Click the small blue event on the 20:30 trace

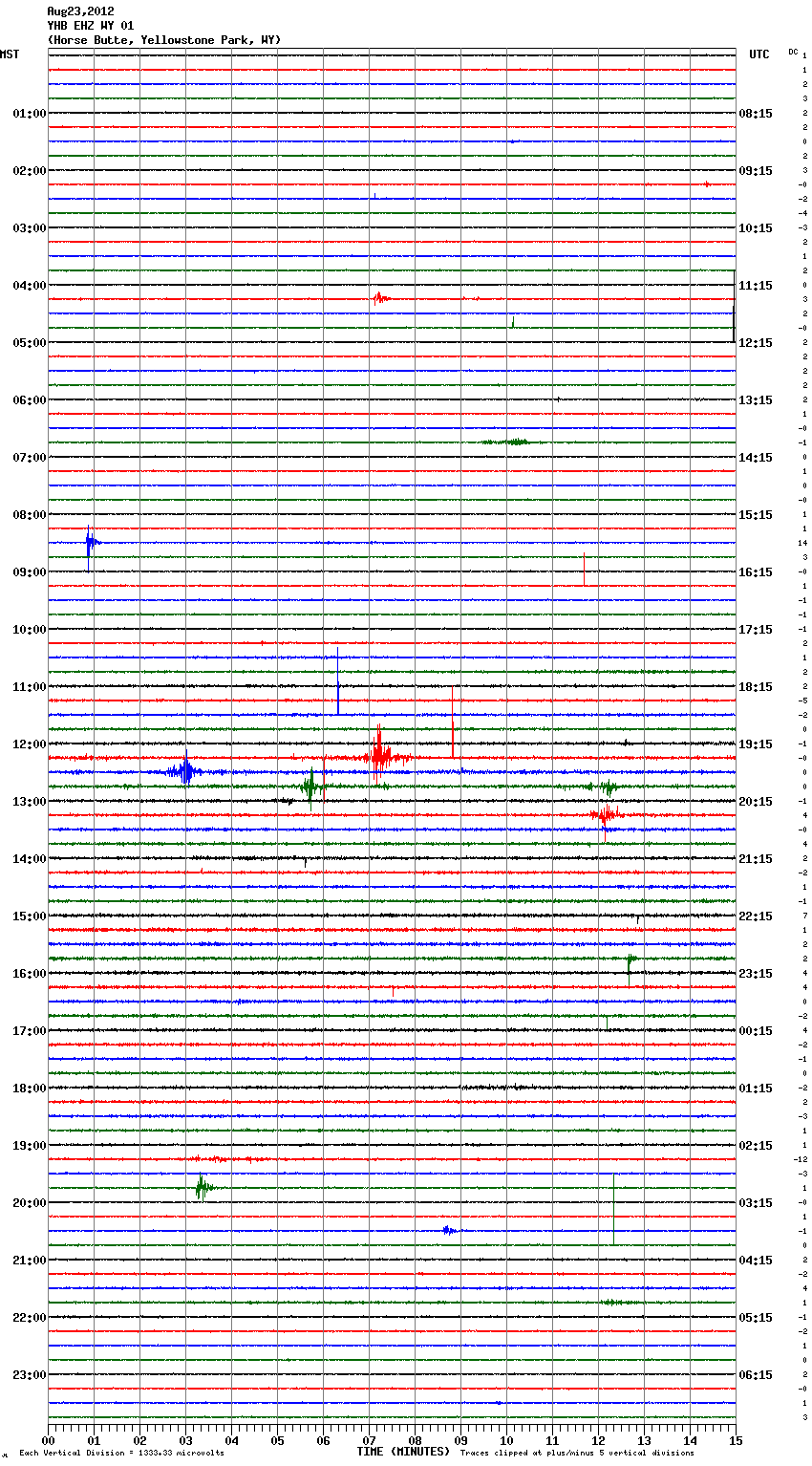coord(448,1230)
